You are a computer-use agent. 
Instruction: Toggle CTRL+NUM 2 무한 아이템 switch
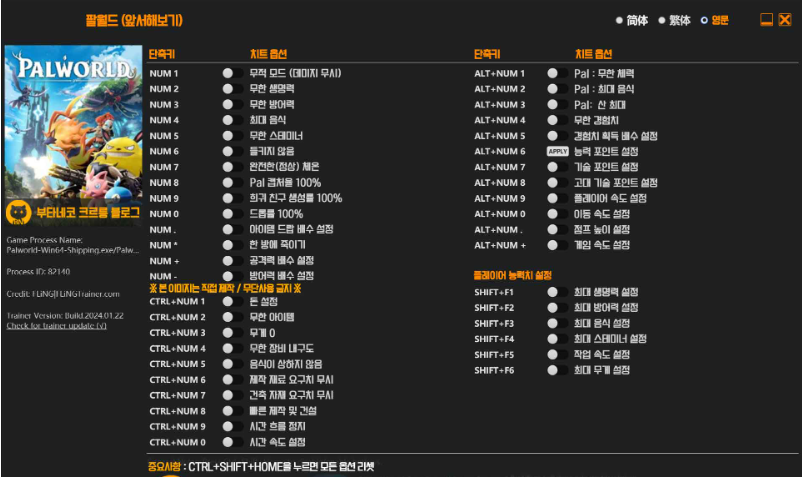233,317
